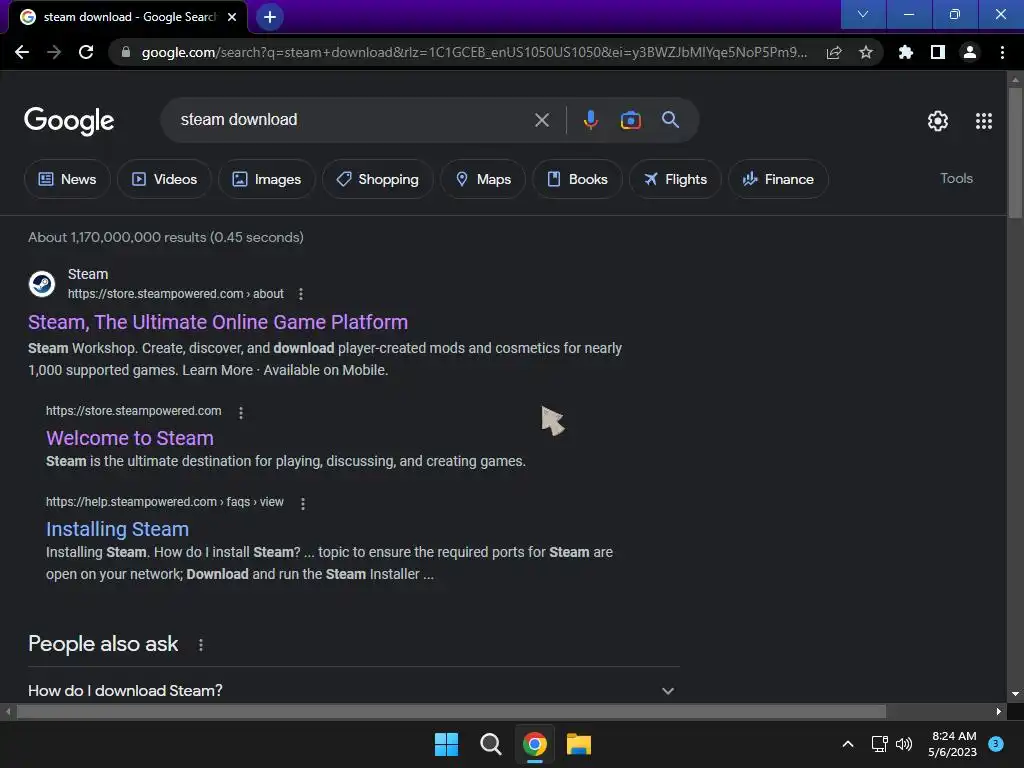Open the Chrome extensions puzzle icon

tap(906, 52)
